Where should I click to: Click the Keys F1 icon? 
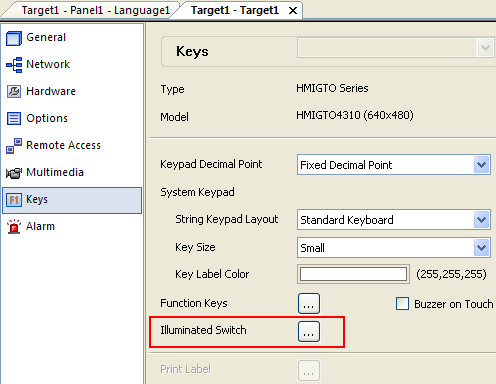pyautogui.click(x=14, y=200)
